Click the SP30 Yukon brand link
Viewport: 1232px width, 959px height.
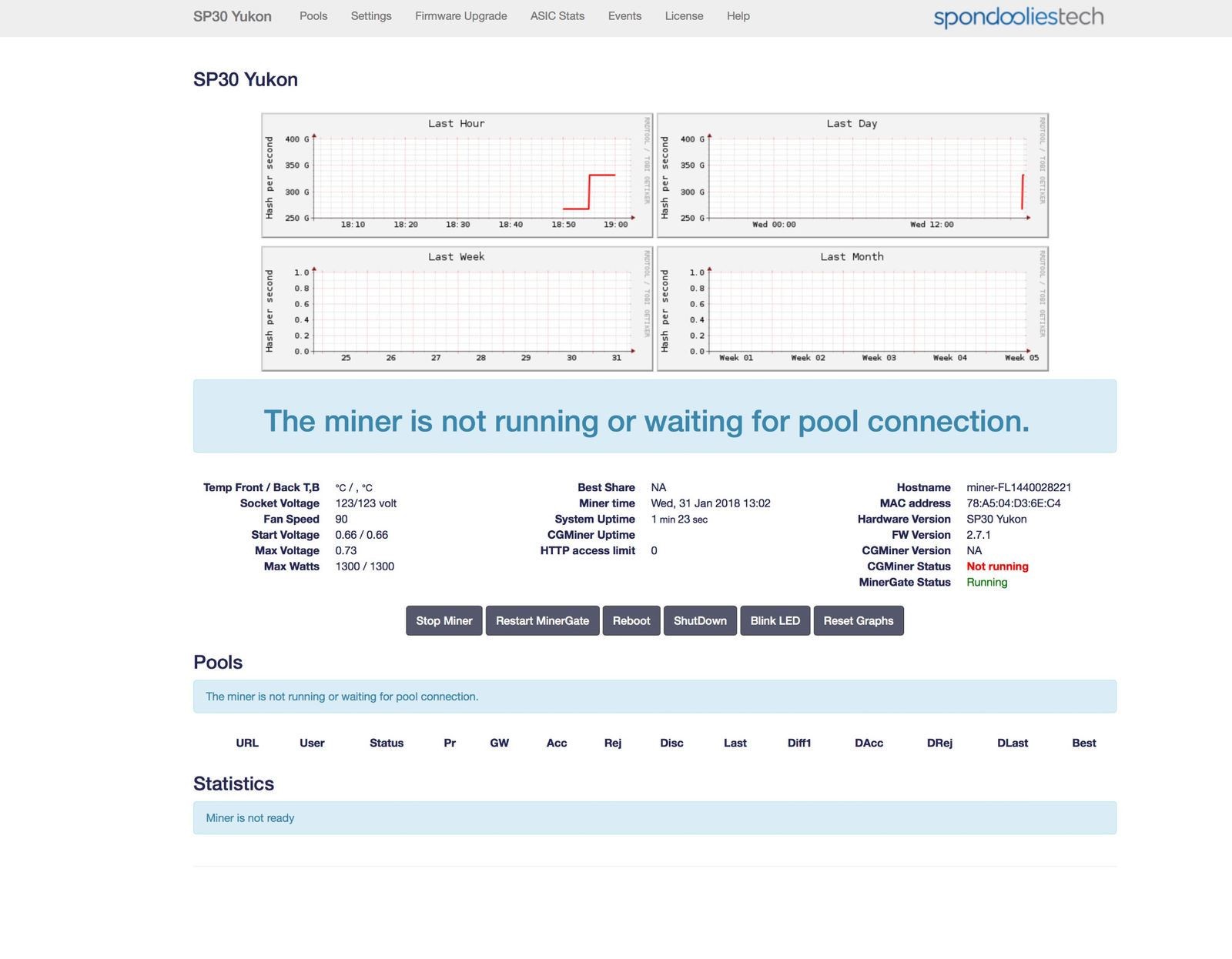tap(233, 16)
